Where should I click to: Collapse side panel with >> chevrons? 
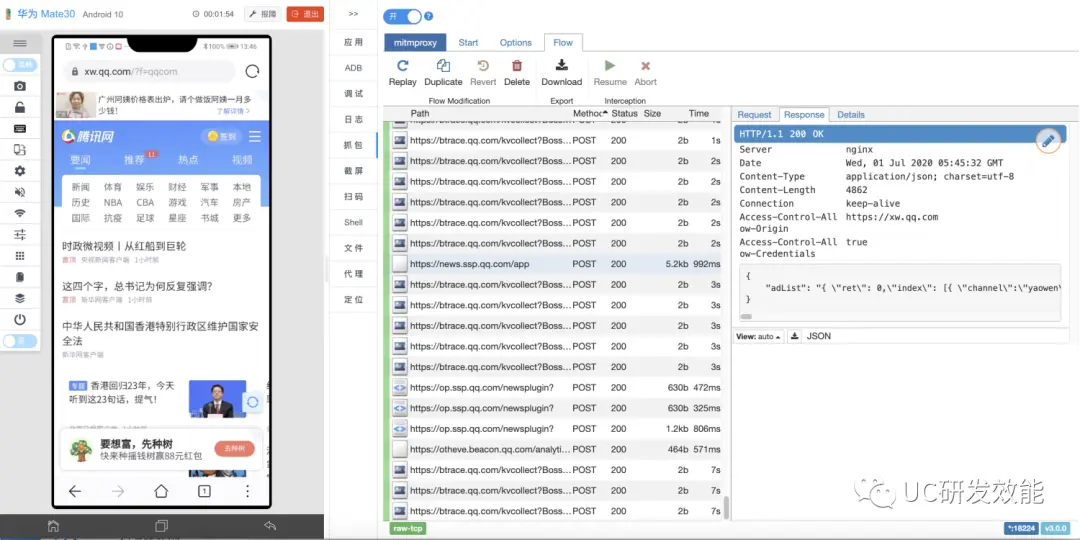(353, 14)
